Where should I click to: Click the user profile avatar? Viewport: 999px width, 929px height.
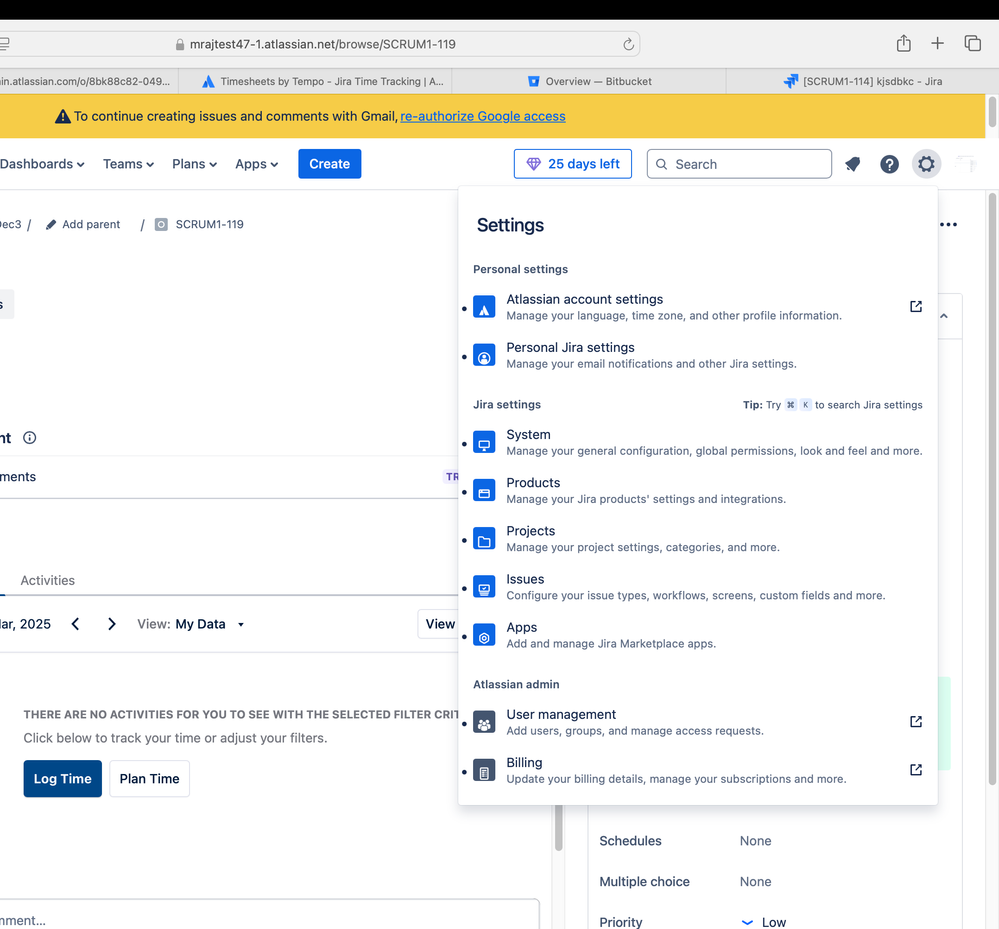[966, 164]
